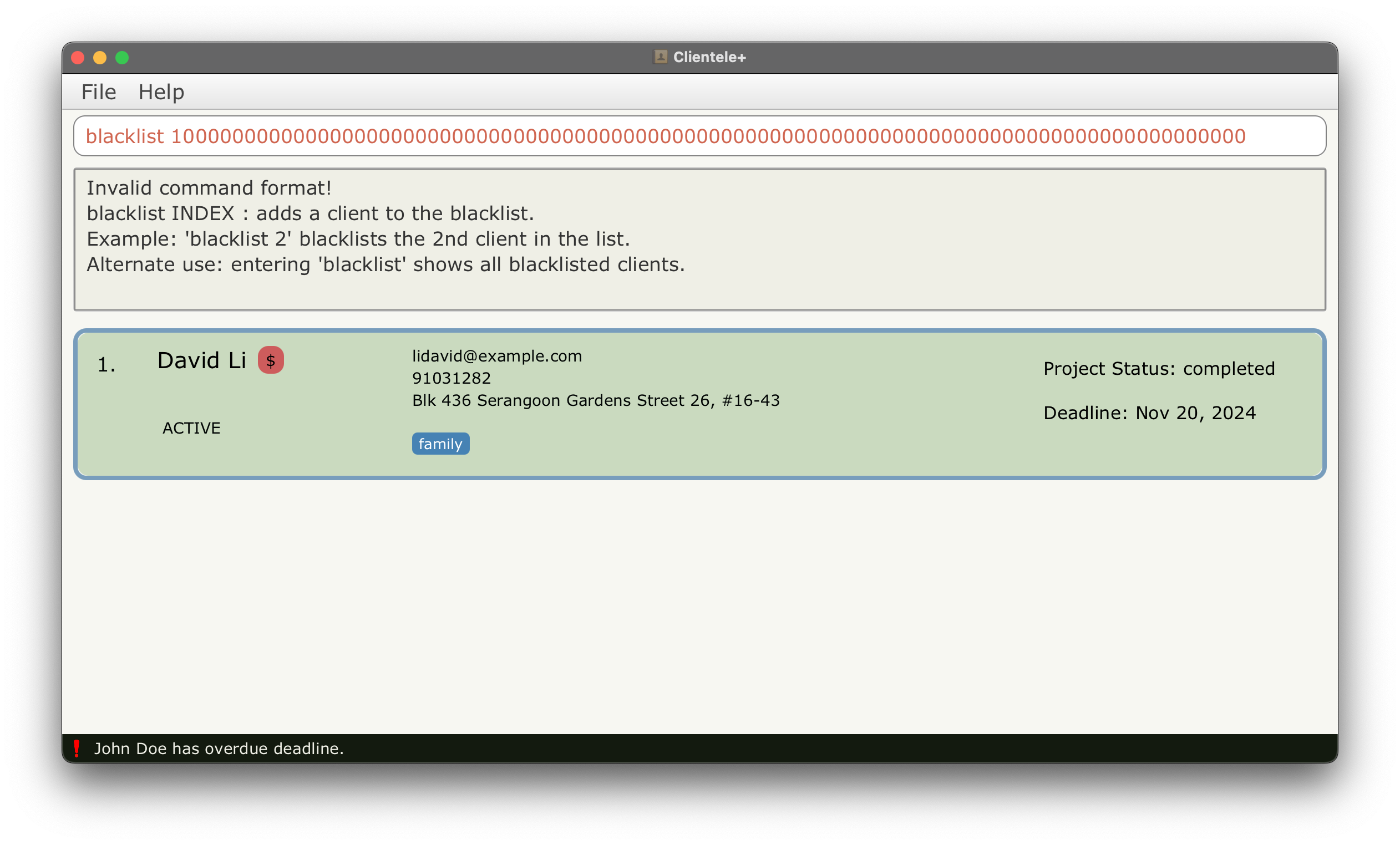
Task: Click the red exclamation overdue alert icon
Action: click(x=76, y=748)
